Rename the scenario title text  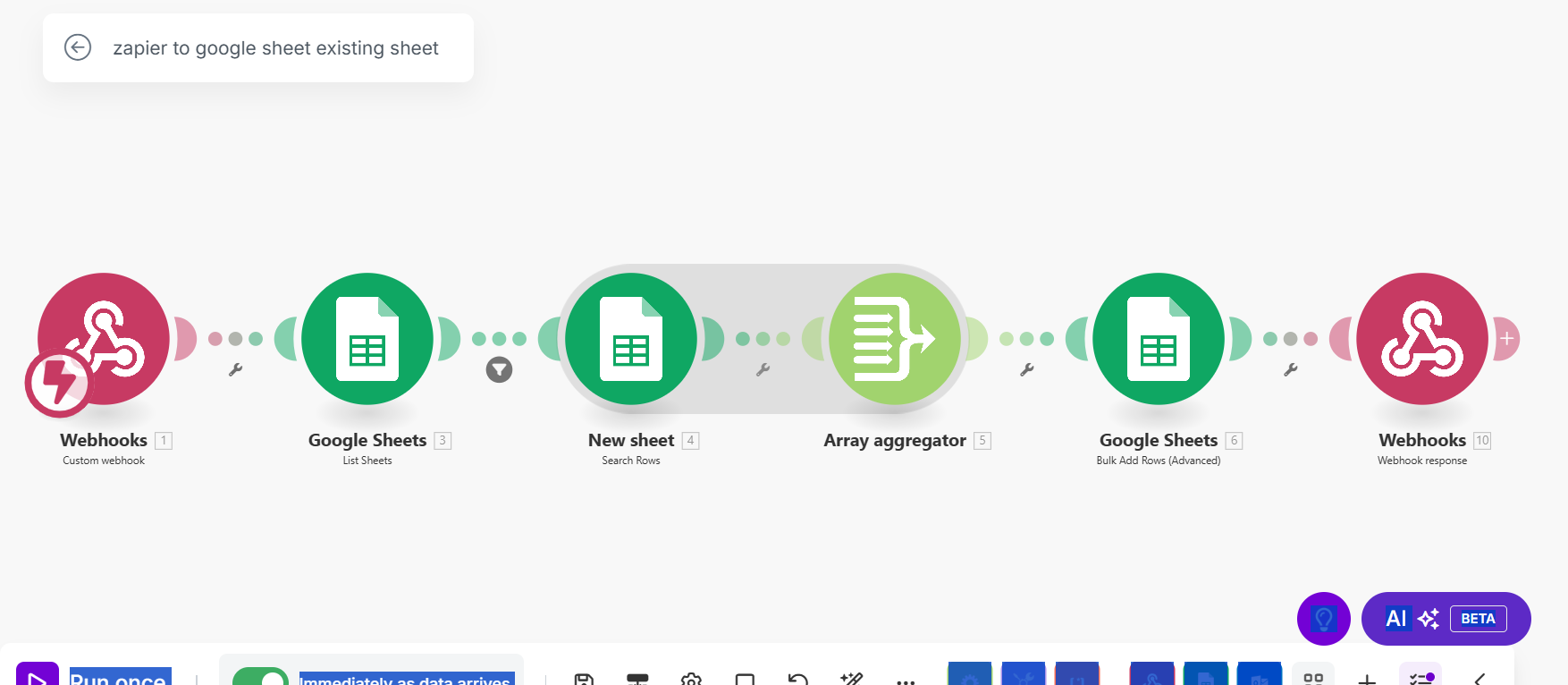tap(275, 48)
